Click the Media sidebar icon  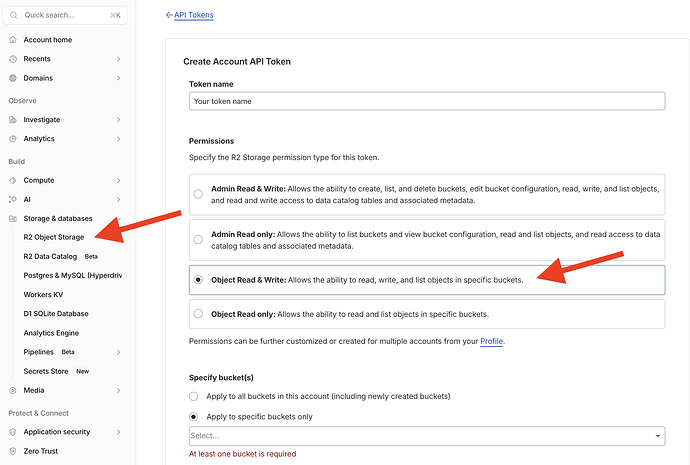click(x=13, y=390)
